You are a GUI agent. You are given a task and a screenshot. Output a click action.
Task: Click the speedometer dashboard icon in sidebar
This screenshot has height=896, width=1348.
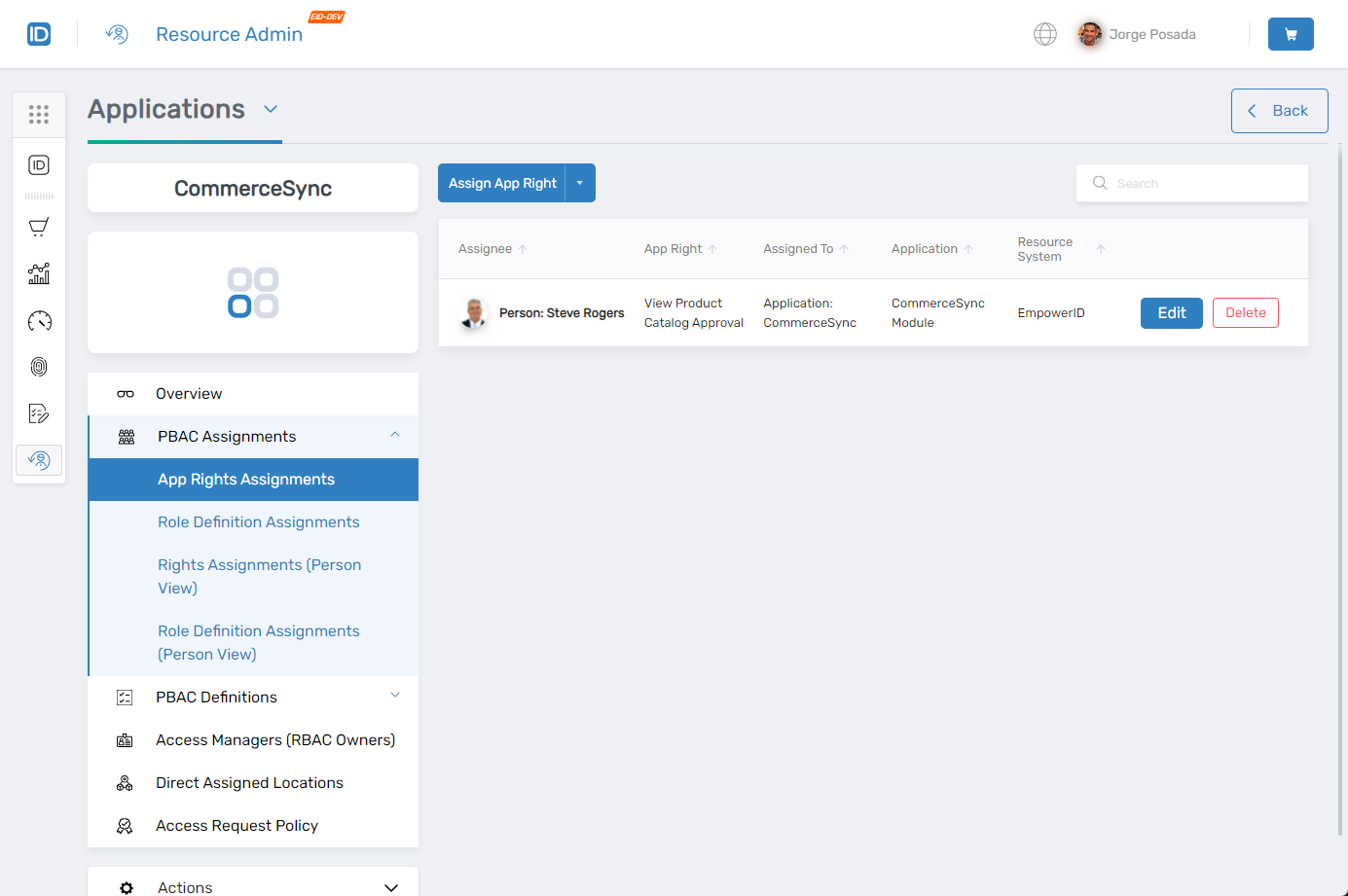point(39,321)
